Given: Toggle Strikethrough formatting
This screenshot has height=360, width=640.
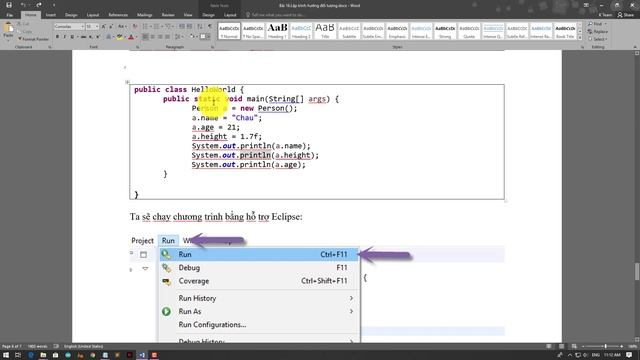Looking at the screenshot, I should coord(83,37).
